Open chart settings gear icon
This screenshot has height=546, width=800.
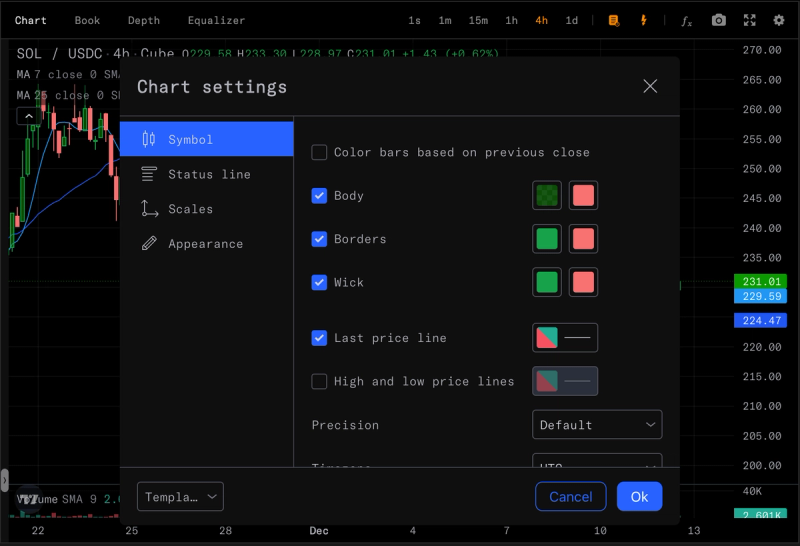click(779, 20)
